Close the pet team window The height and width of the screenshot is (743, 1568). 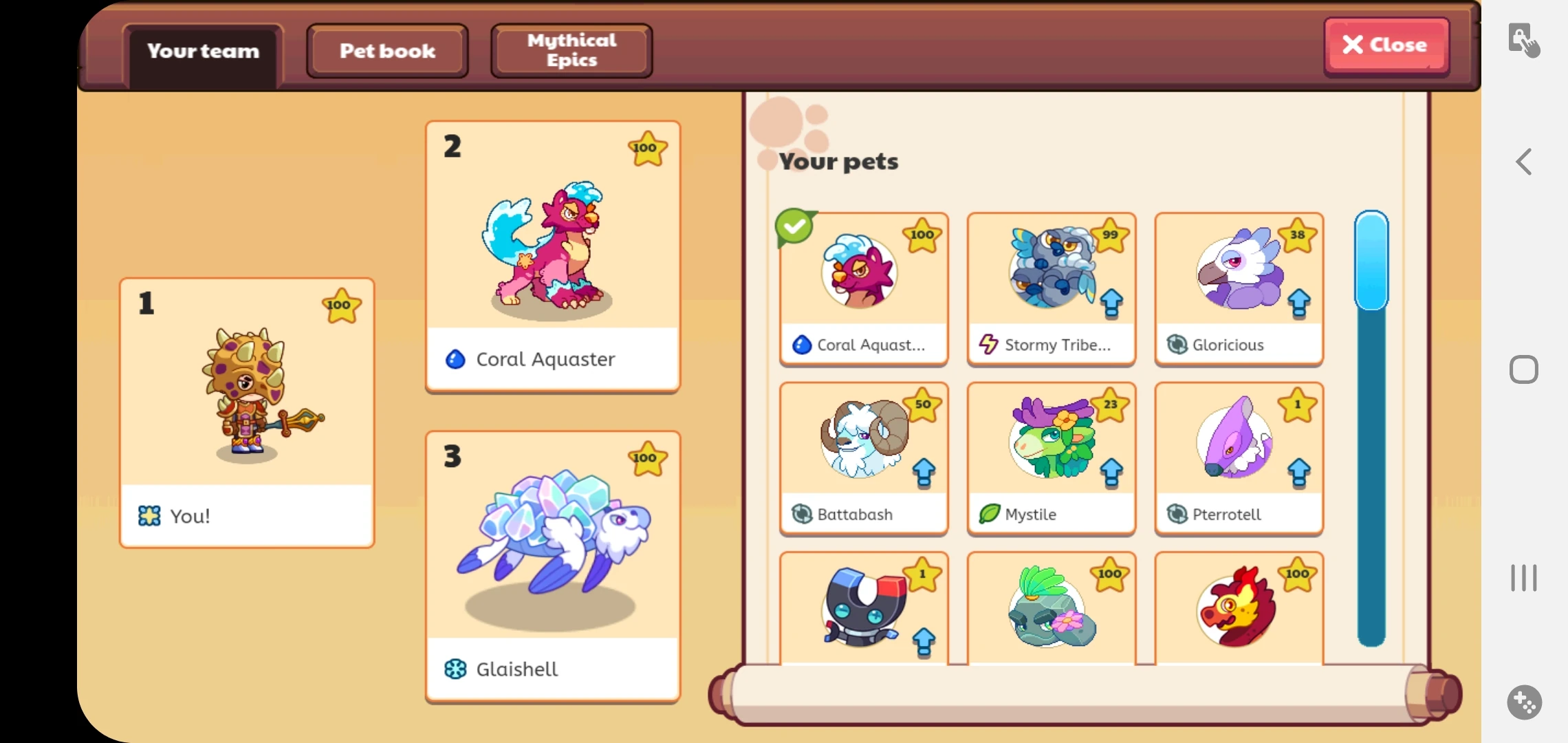pos(1386,45)
